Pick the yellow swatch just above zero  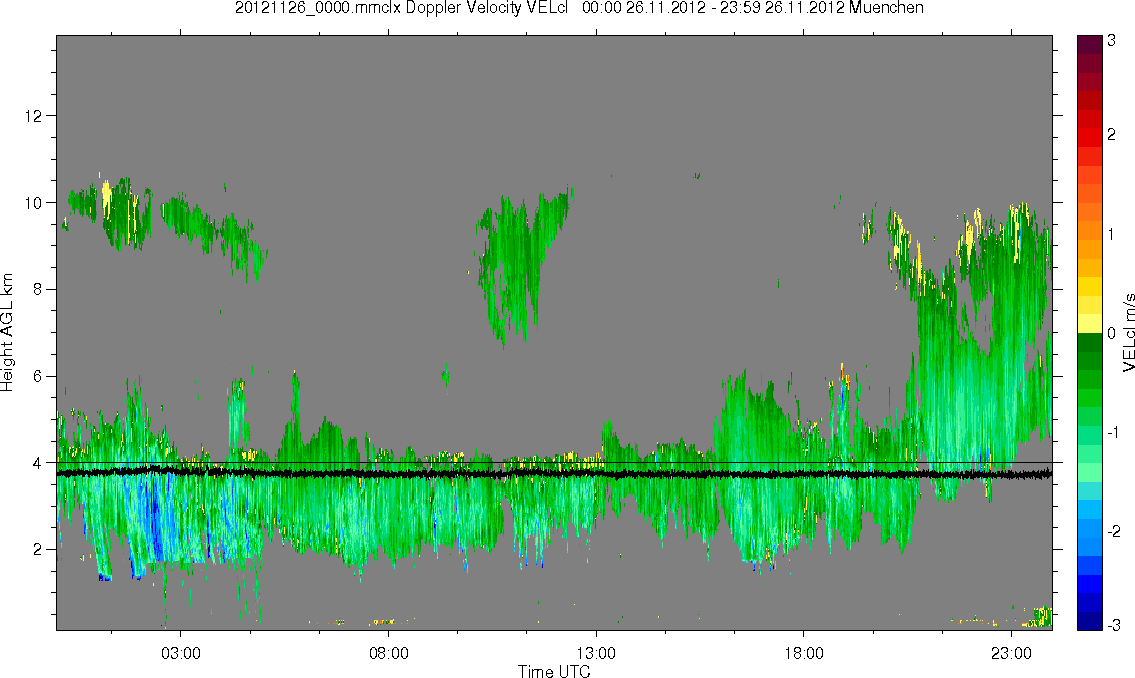(x=1090, y=323)
